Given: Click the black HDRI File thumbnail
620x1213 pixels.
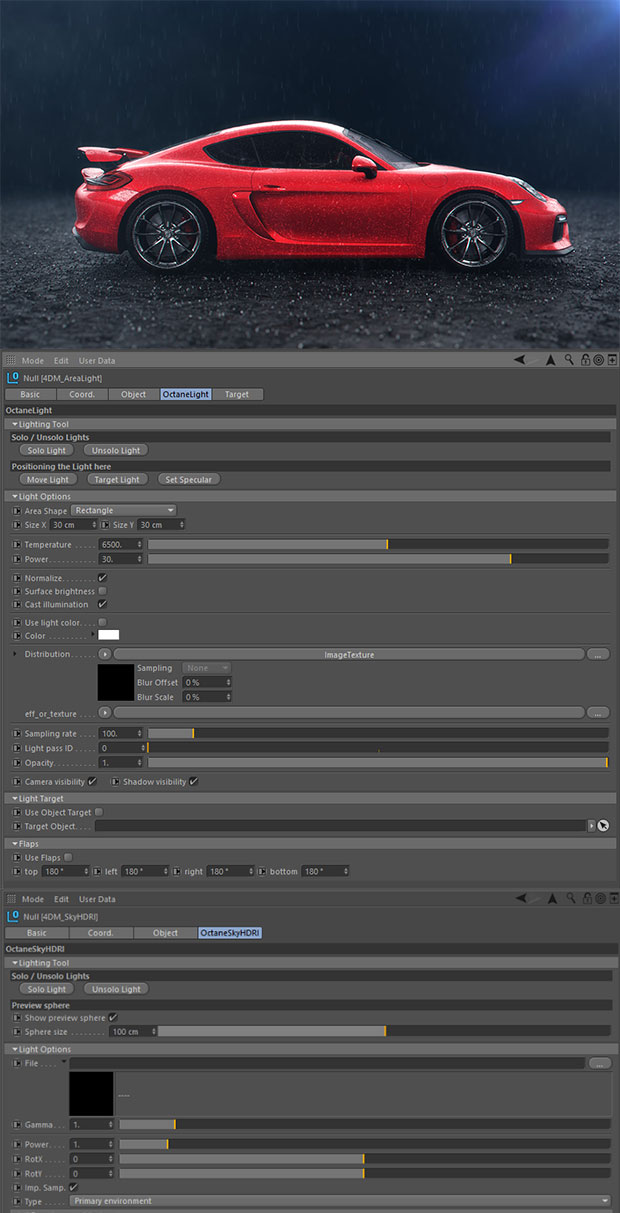Looking at the screenshot, I should click(x=91, y=1094).
